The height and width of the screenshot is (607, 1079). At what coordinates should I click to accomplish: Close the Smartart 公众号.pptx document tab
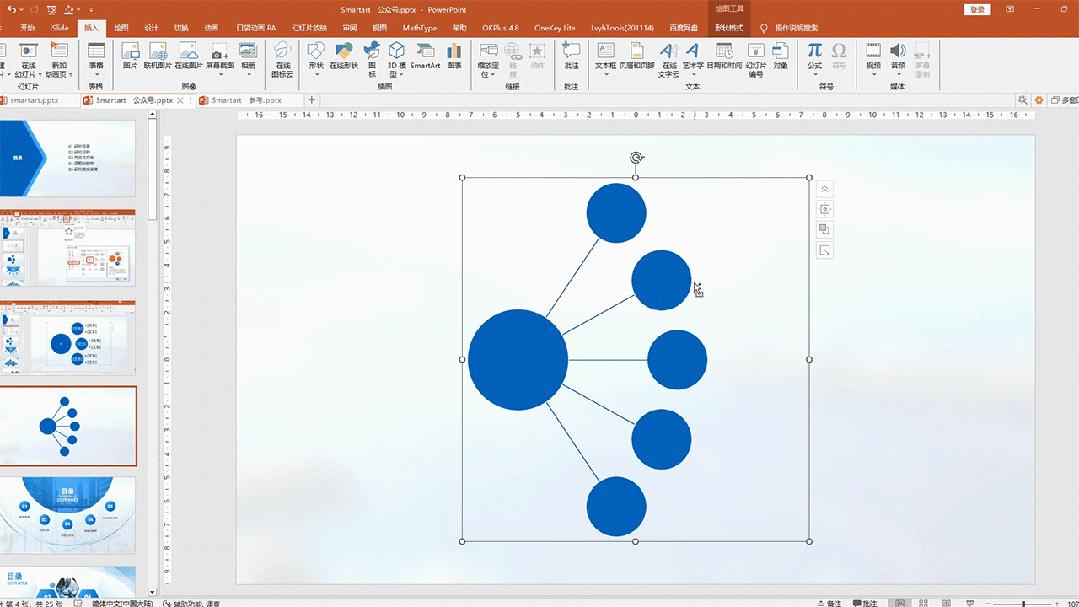click(x=180, y=100)
